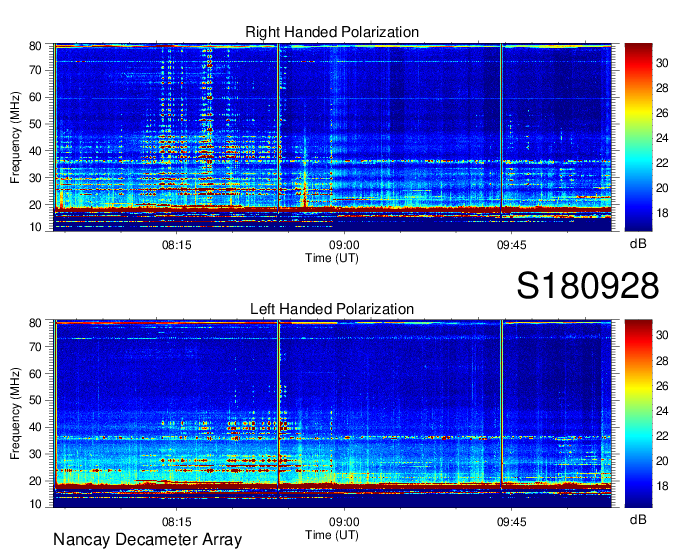Click 20 dB label on Left Handed colorbar
680x552 pixels.
(x=662, y=461)
